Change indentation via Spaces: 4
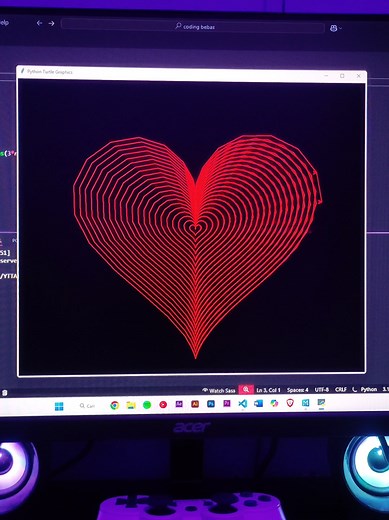The width and height of the screenshot is (389, 520). tap(297, 390)
